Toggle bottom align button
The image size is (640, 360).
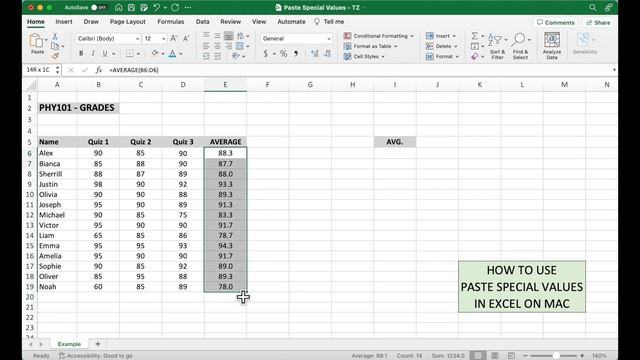(229, 36)
